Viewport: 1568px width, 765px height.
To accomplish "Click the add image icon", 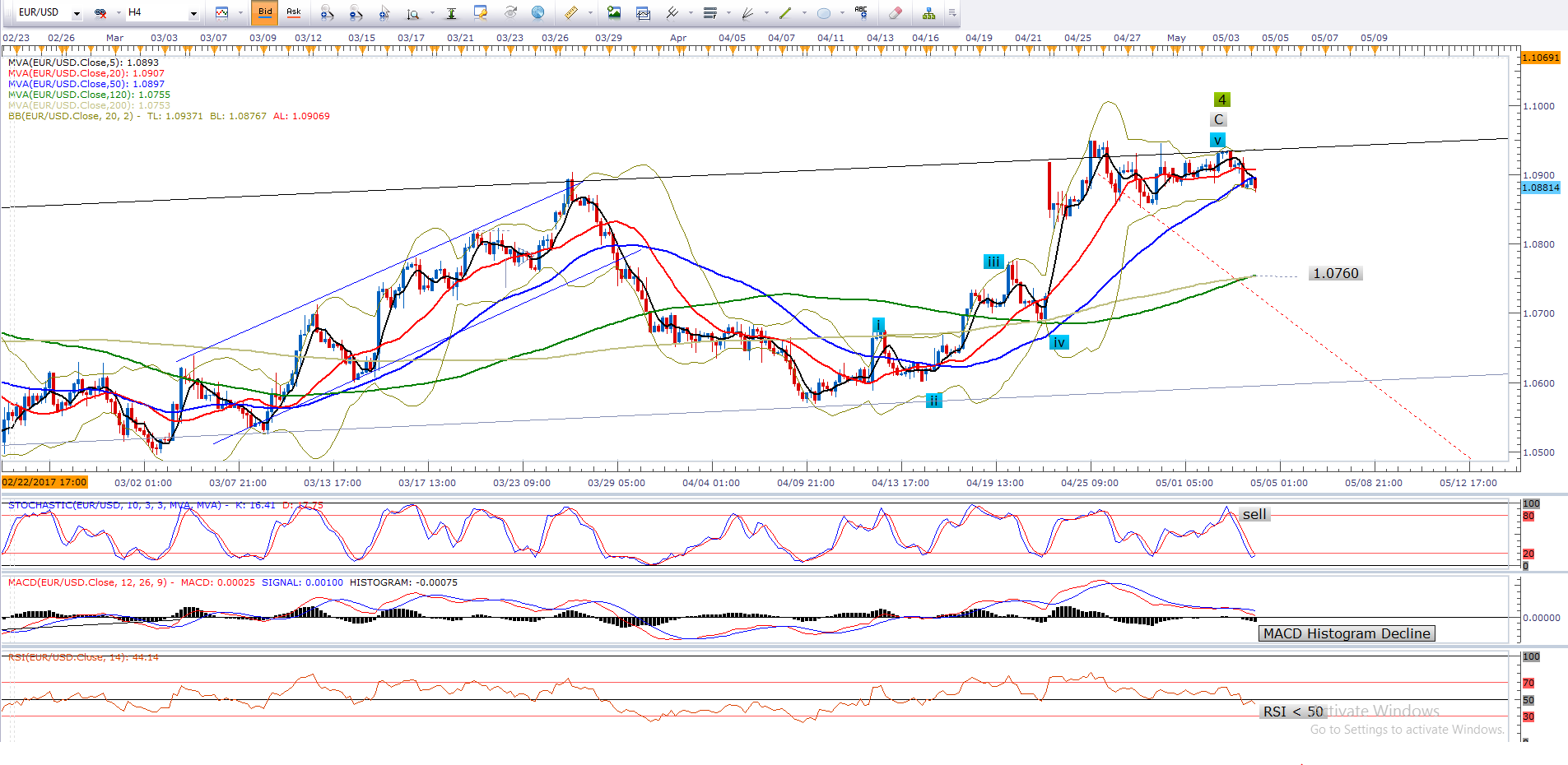I will (614, 12).
